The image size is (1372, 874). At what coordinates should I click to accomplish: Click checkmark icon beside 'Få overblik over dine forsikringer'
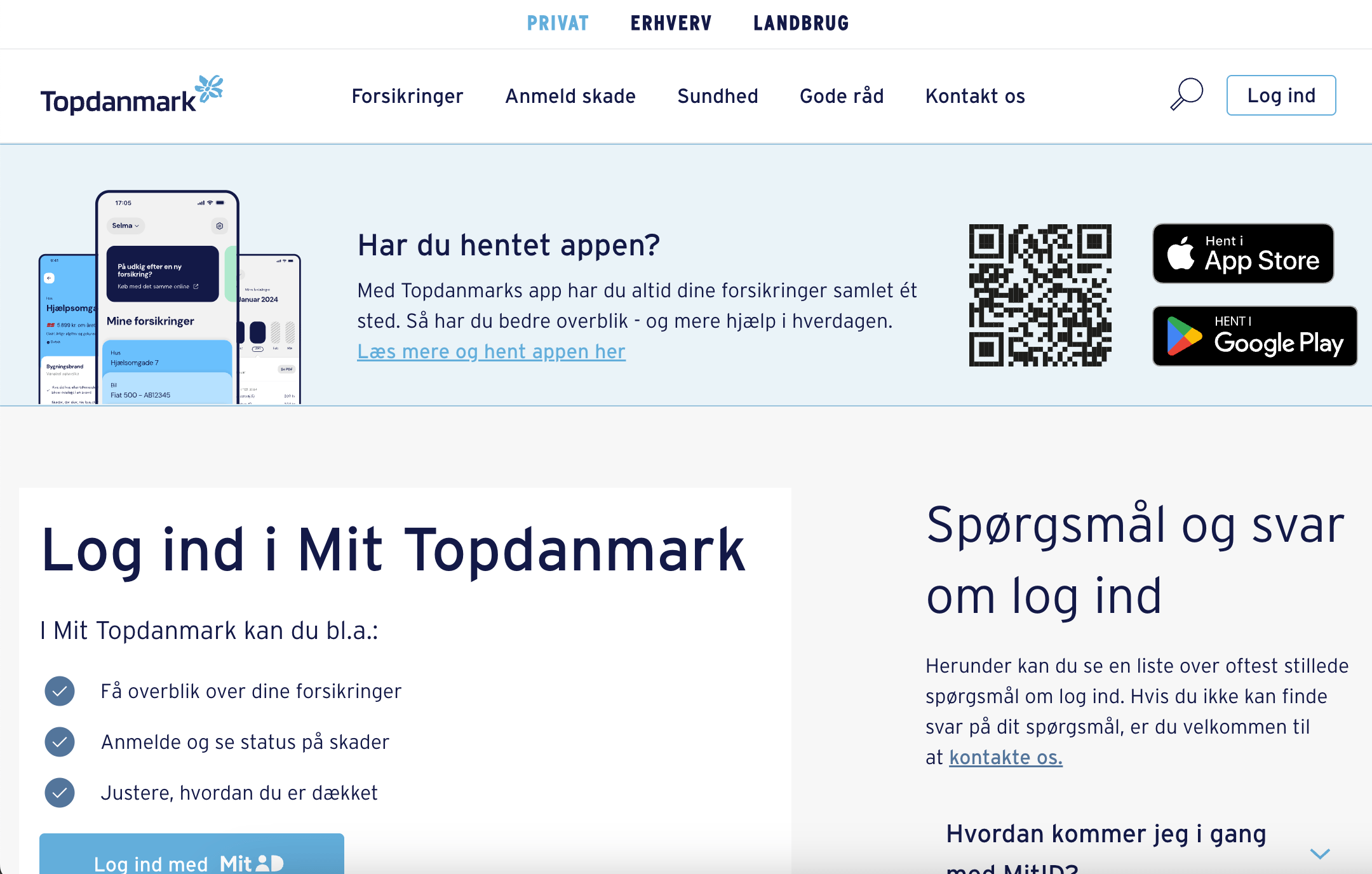60,691
